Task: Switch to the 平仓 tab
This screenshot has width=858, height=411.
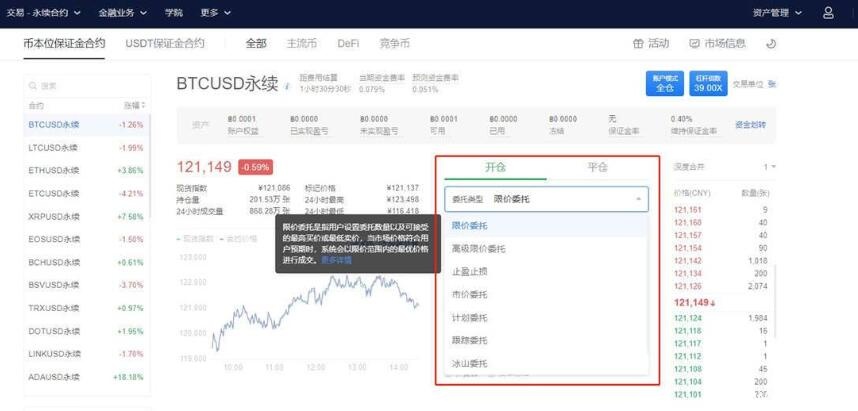Action: [x=597, y=167]
